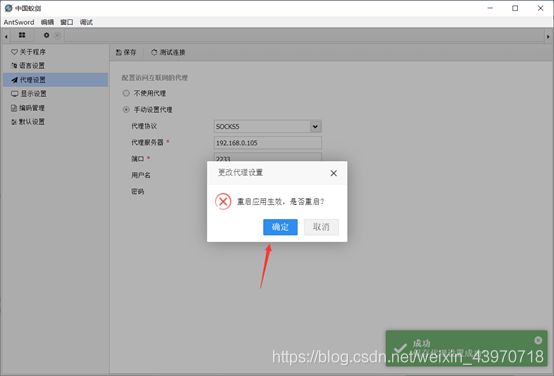This screenshot has height=376, width=554.
Task: Maximize the AntSword window
Action: [x=515, y=8]
